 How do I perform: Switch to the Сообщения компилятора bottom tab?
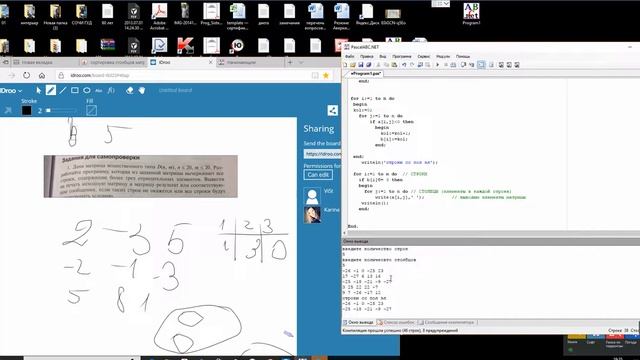(447, 322)
